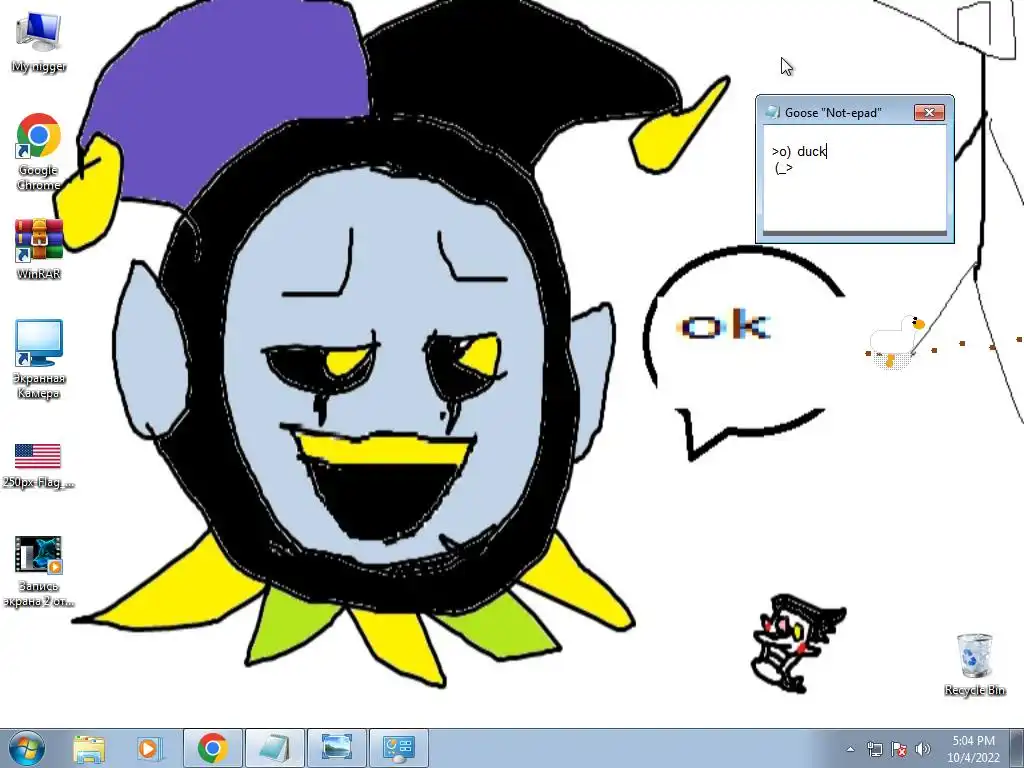
Task: Switch to the notepad taskbar button
Action: [274, 748]
